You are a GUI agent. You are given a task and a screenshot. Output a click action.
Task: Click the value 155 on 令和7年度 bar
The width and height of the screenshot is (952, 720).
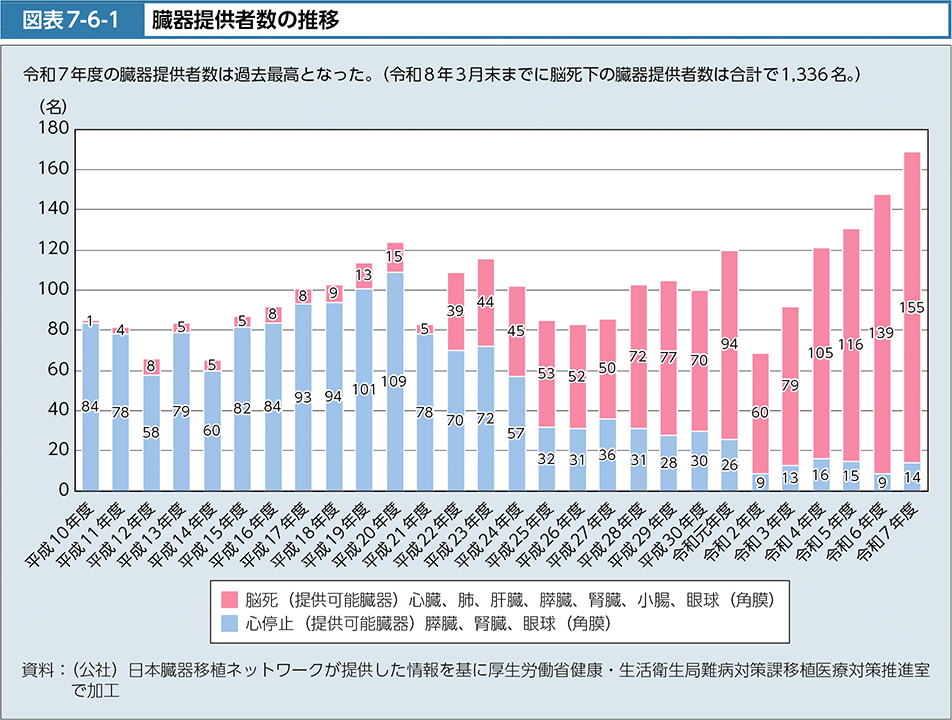912,308
